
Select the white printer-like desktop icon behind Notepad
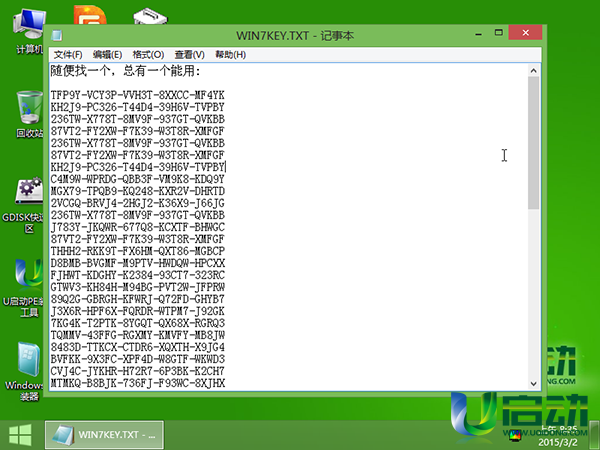point(150,17)
